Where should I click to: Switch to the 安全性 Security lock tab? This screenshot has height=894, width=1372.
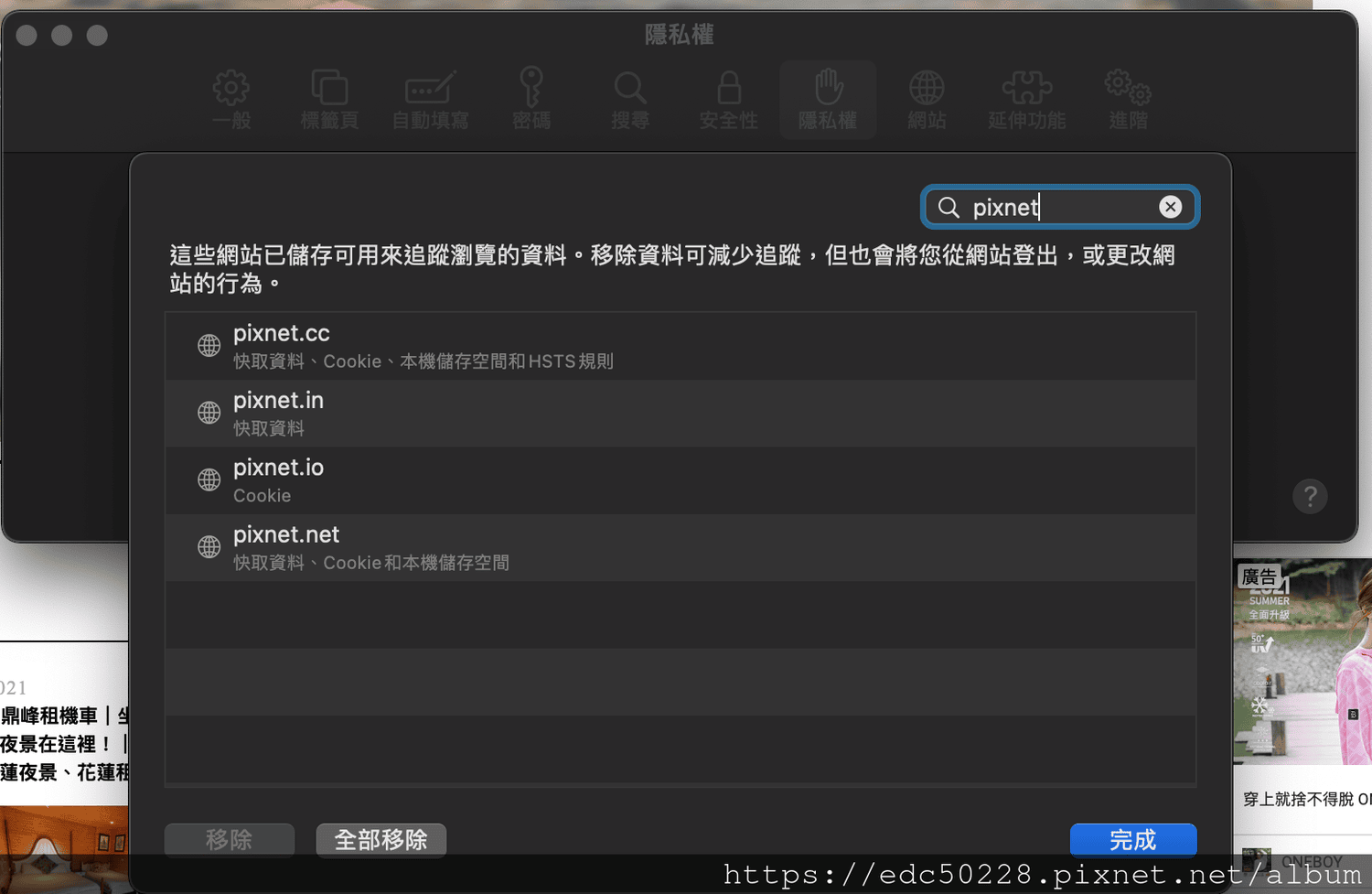728,100
